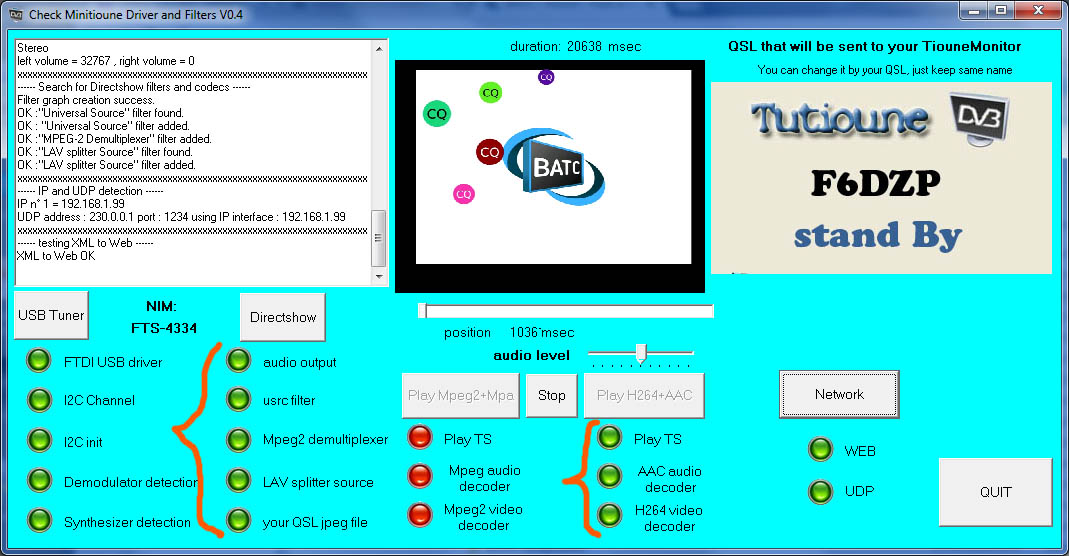Click log line 'Filter graph creation success.'
This screenshot has width=1069, height=556.
pos(86,100)
